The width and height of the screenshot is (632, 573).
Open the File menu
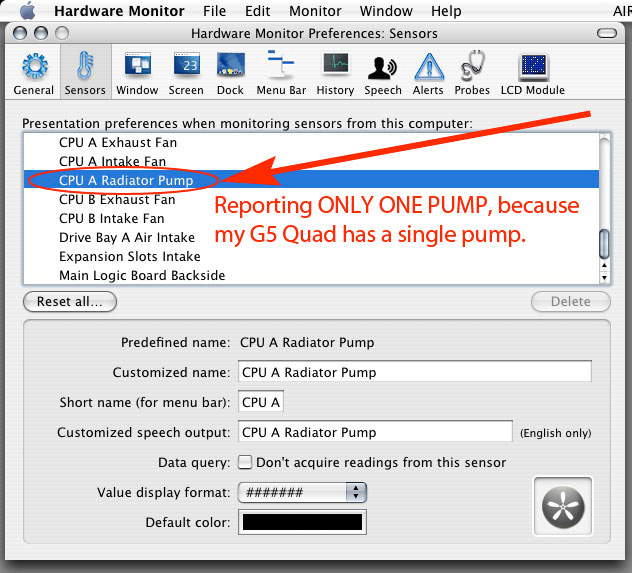(x=214, y=11)
